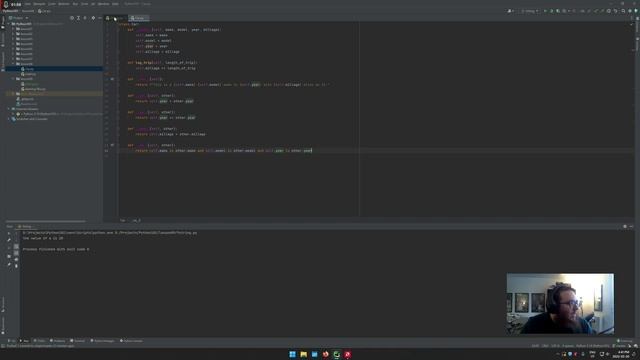The image size is (640, 360).
Task: Click the rollback arrow icon in top toolbar
Action: (x=616, y=11)
